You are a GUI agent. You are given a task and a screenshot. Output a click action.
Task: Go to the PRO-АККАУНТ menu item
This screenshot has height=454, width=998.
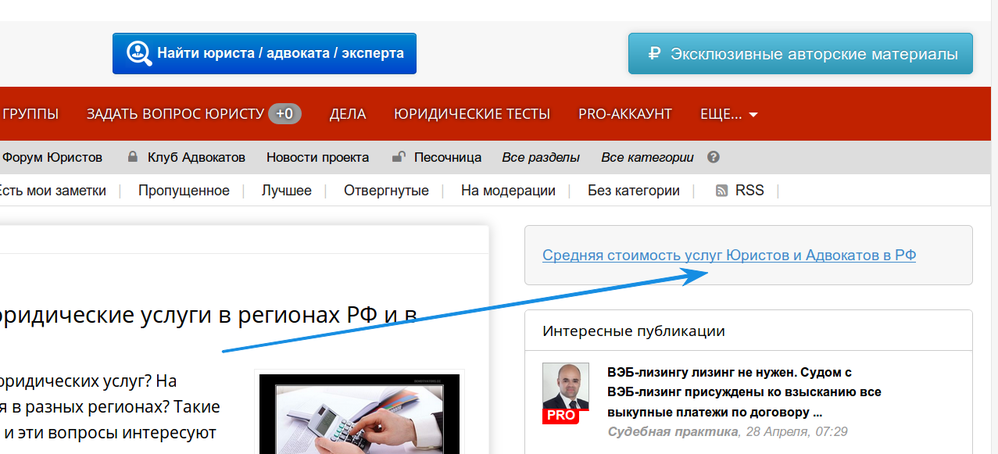pyautogui.click(x=625, y=114)
